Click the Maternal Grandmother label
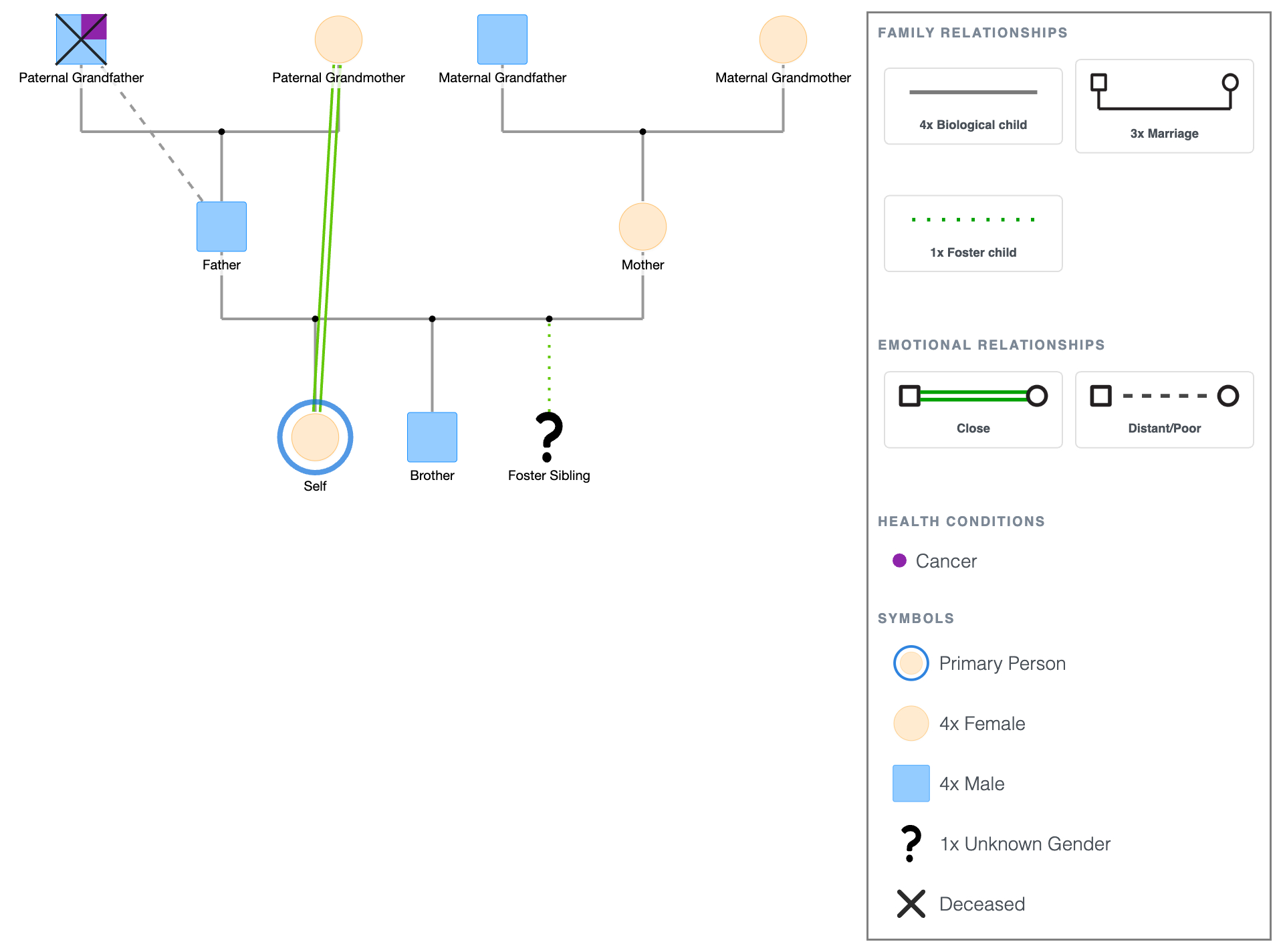Image resolution: width=1283 pixels, height=952 pixels. 783,78
